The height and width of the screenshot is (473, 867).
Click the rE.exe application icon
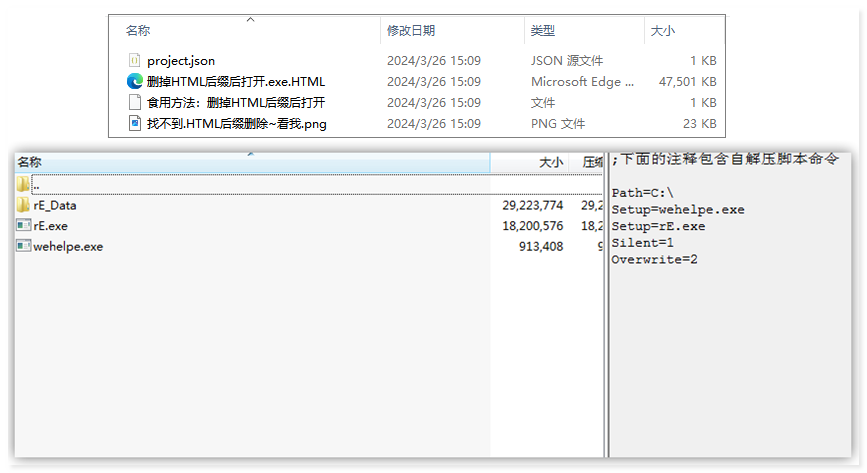(23, 226)
